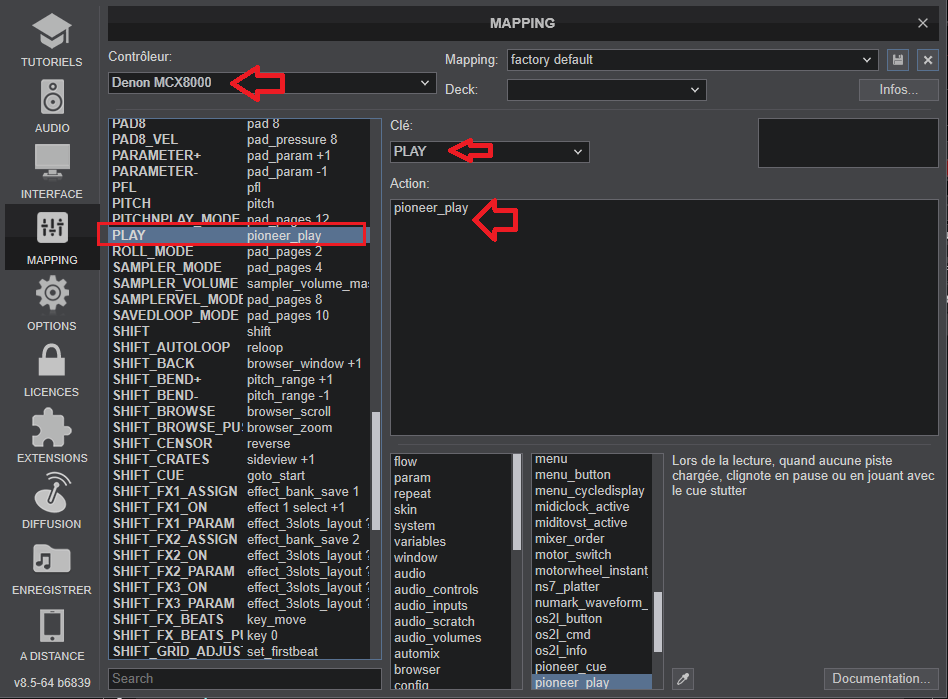Select the ROLL_MODE mapping row

[x=239, y=252]
